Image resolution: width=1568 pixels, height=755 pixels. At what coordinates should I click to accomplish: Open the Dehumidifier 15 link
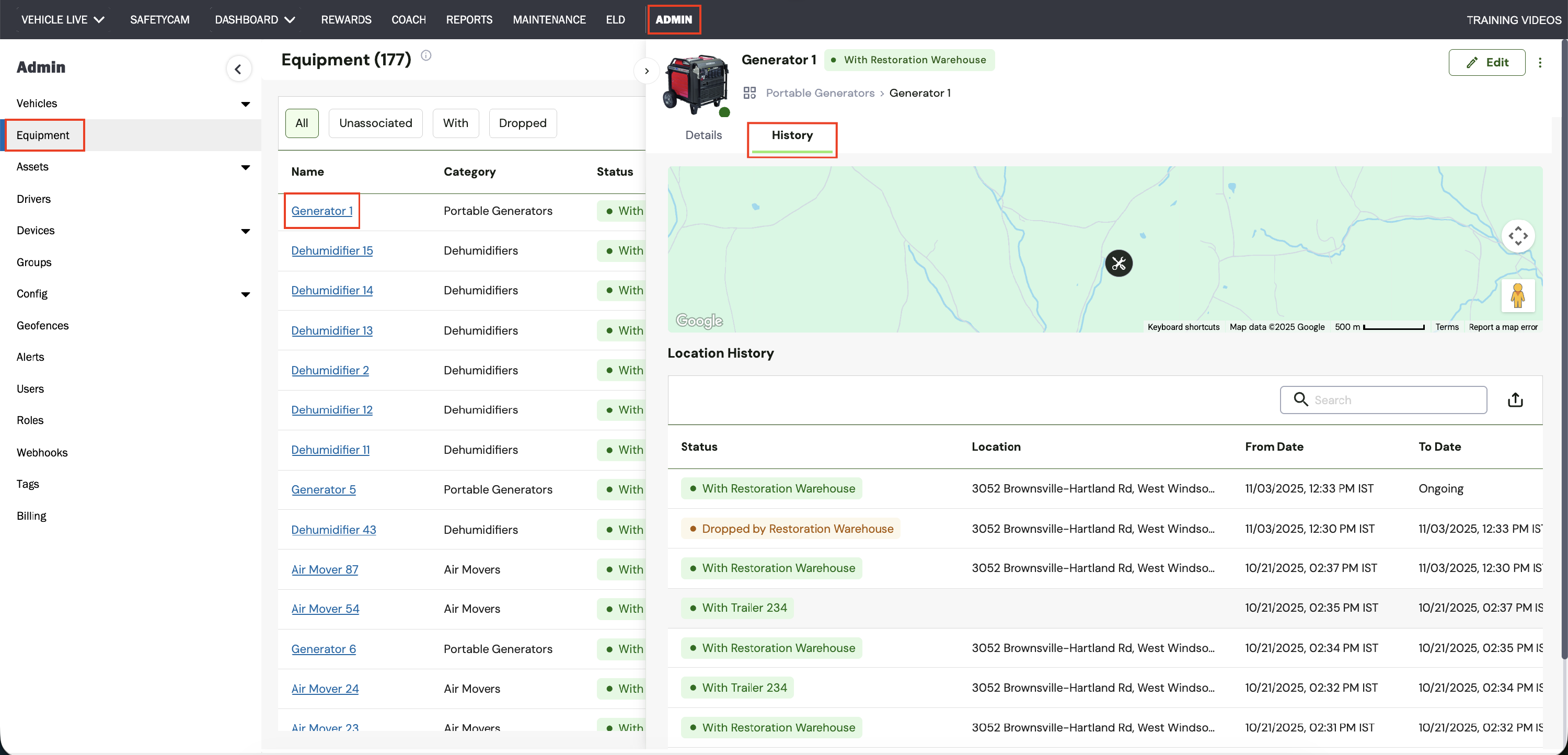coord(332,250)
